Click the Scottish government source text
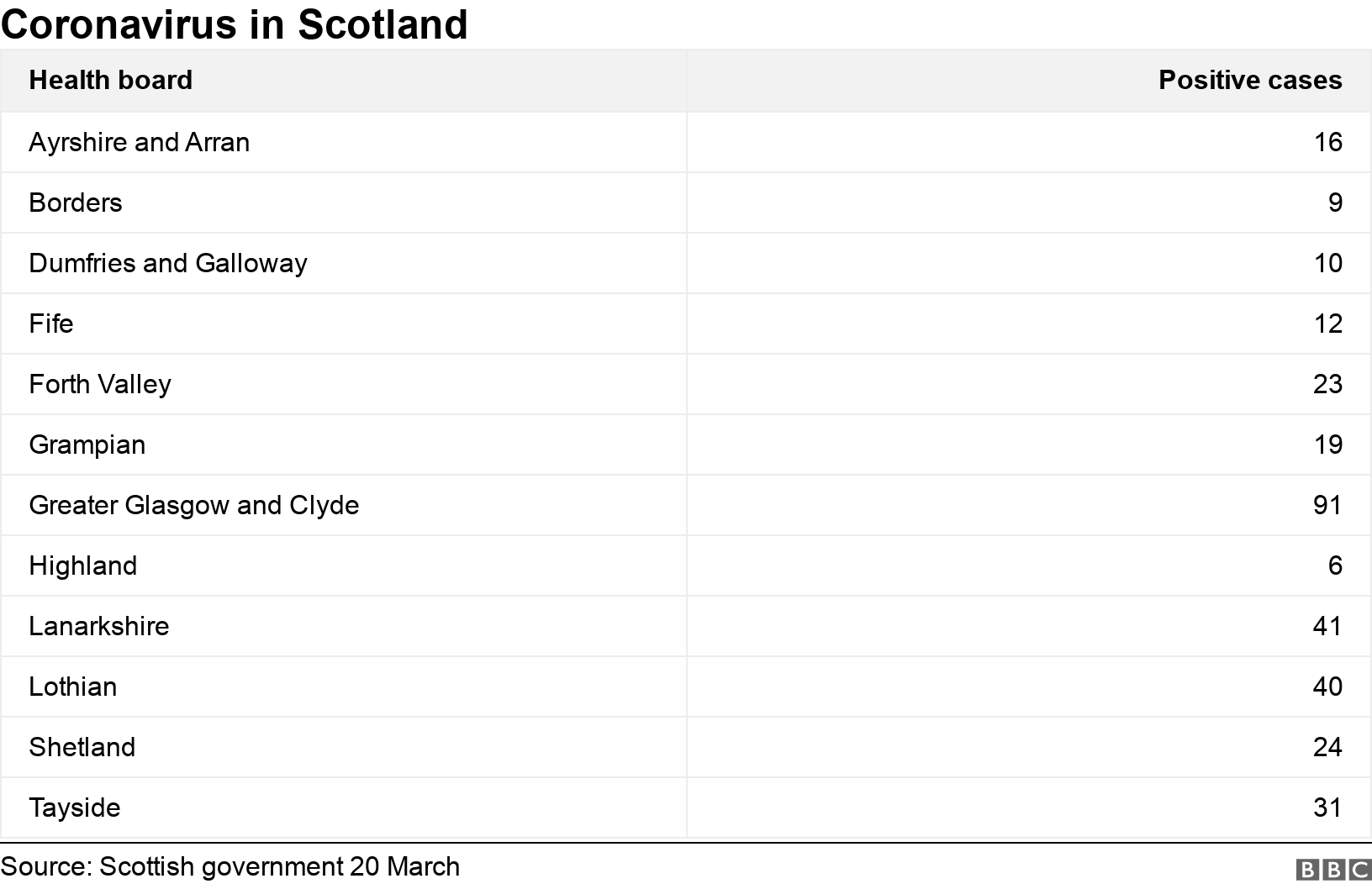This screenshot has width=1372, height=889. pyautogui.click(x=230, y=866)
